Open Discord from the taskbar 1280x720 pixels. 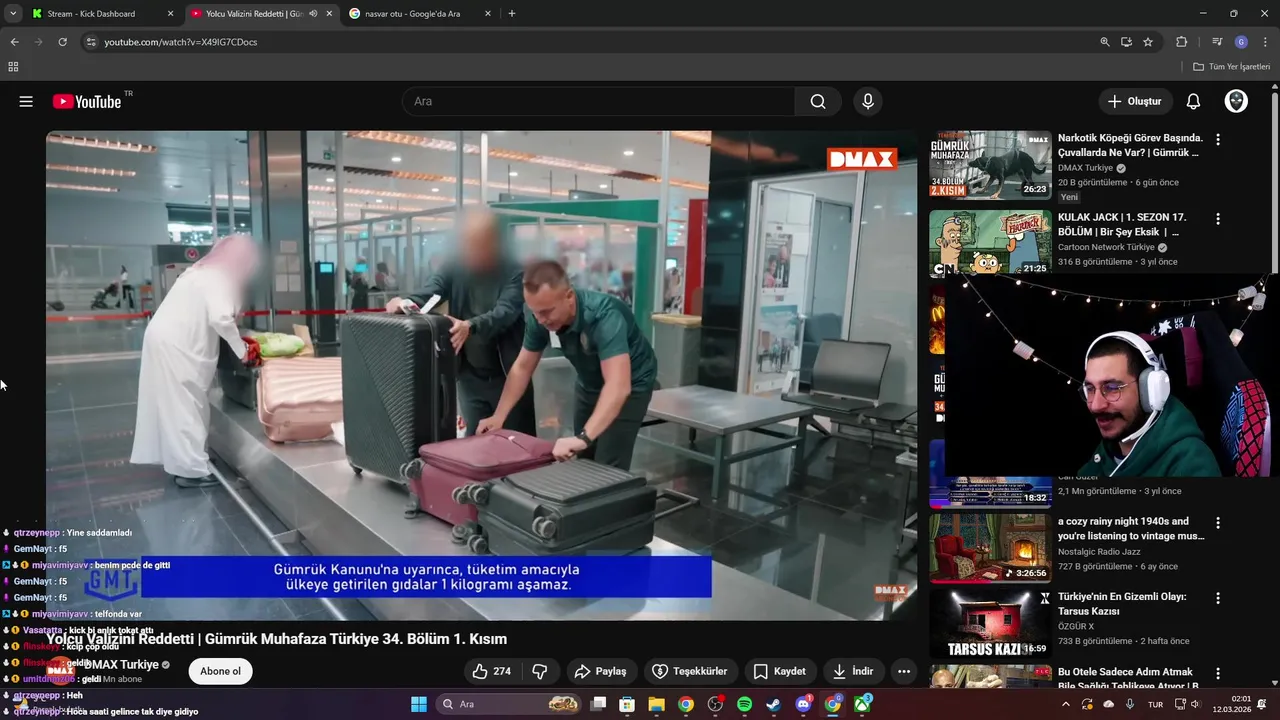803,704
